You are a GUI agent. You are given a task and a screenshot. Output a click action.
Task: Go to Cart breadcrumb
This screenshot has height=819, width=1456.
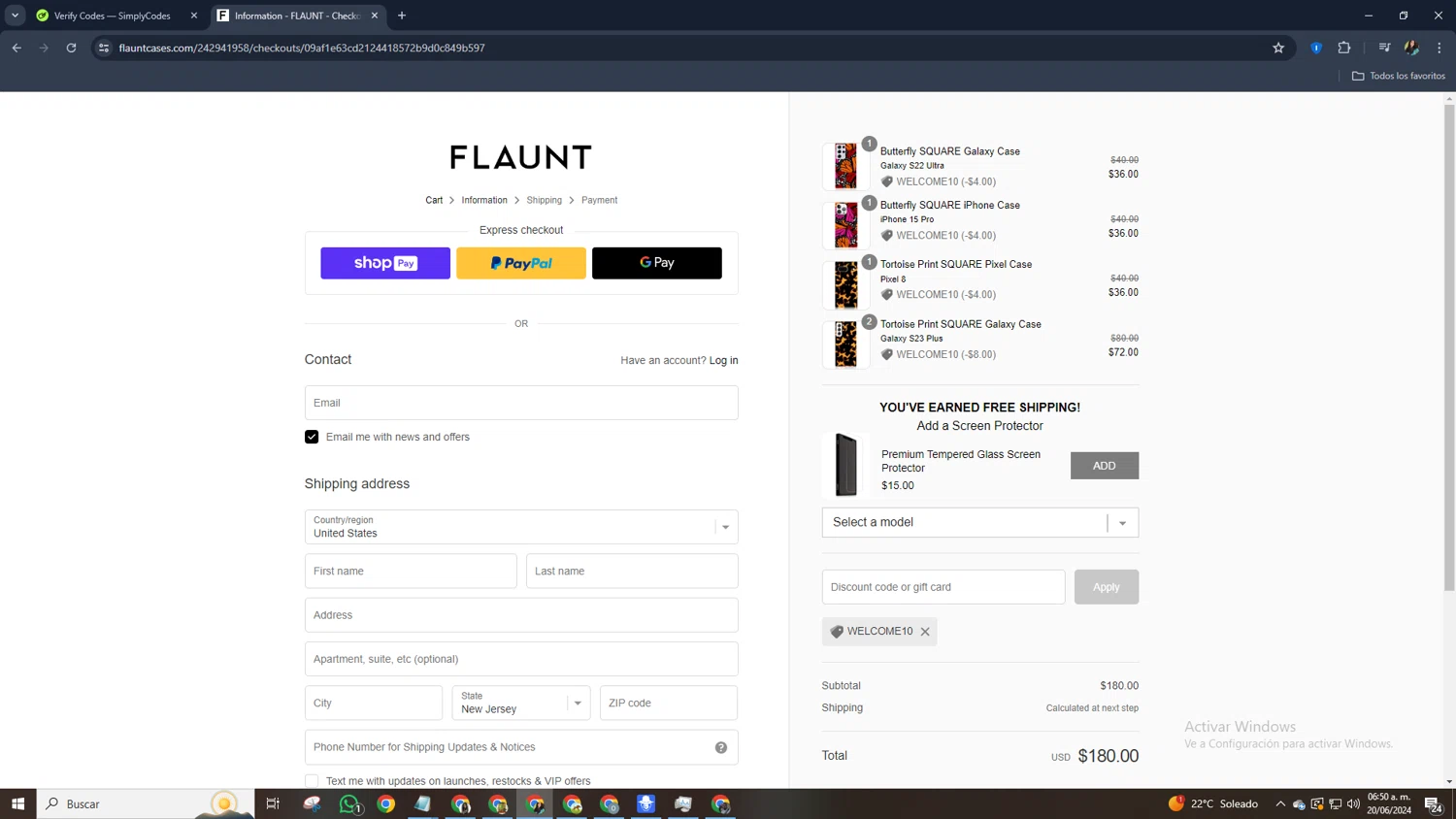[434, 200]
